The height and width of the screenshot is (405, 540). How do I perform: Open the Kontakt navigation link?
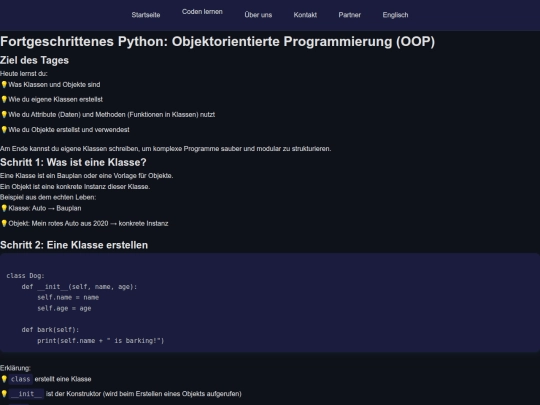click(305, 15)
